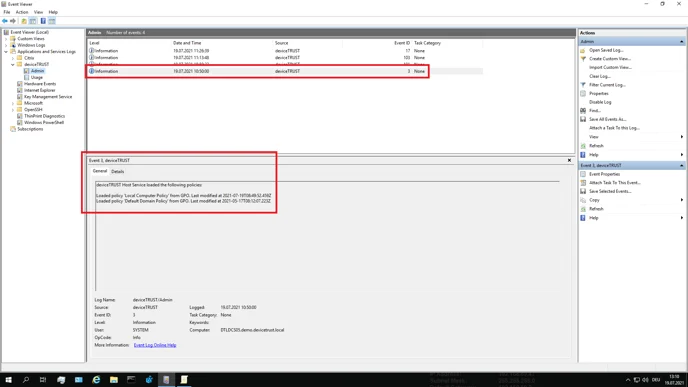The image size is (688, 387).
Task: Select Subscriptions in the tree
Action: click(x=30, y=129)
